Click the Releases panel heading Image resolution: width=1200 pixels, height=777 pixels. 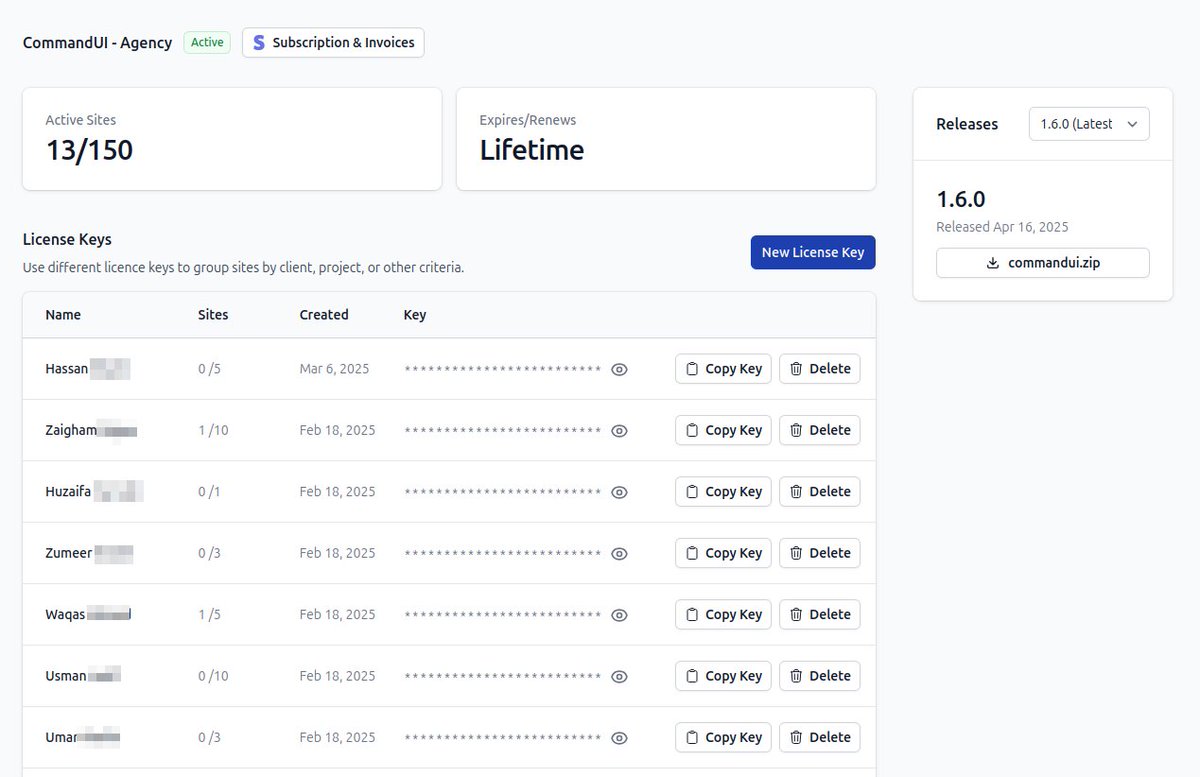[967, 124]
